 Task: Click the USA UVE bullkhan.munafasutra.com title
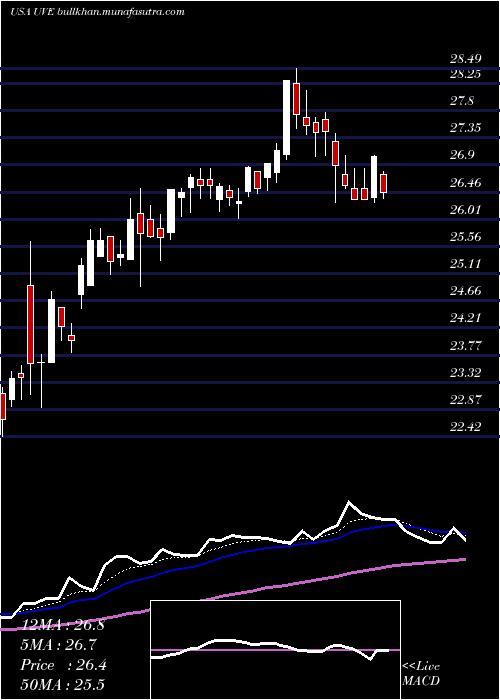tap(97, 12)
